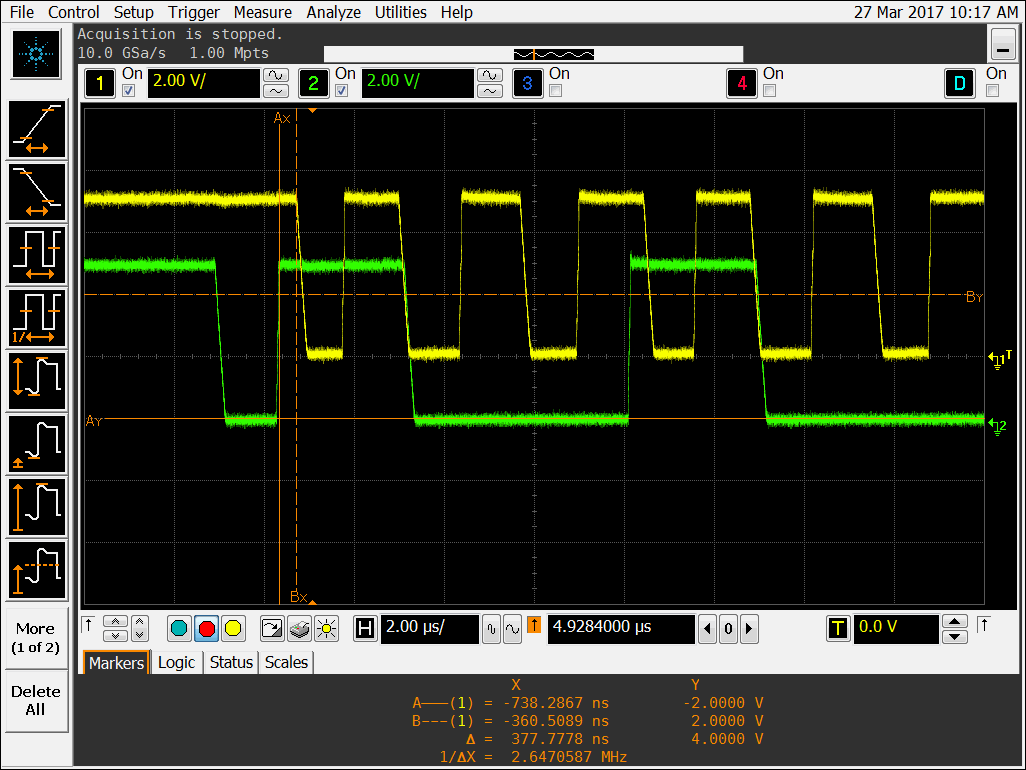Viewport: 1026px width, 770px height.
Task: Click the yellow Single acquisition button
Action: coord(233,629)
